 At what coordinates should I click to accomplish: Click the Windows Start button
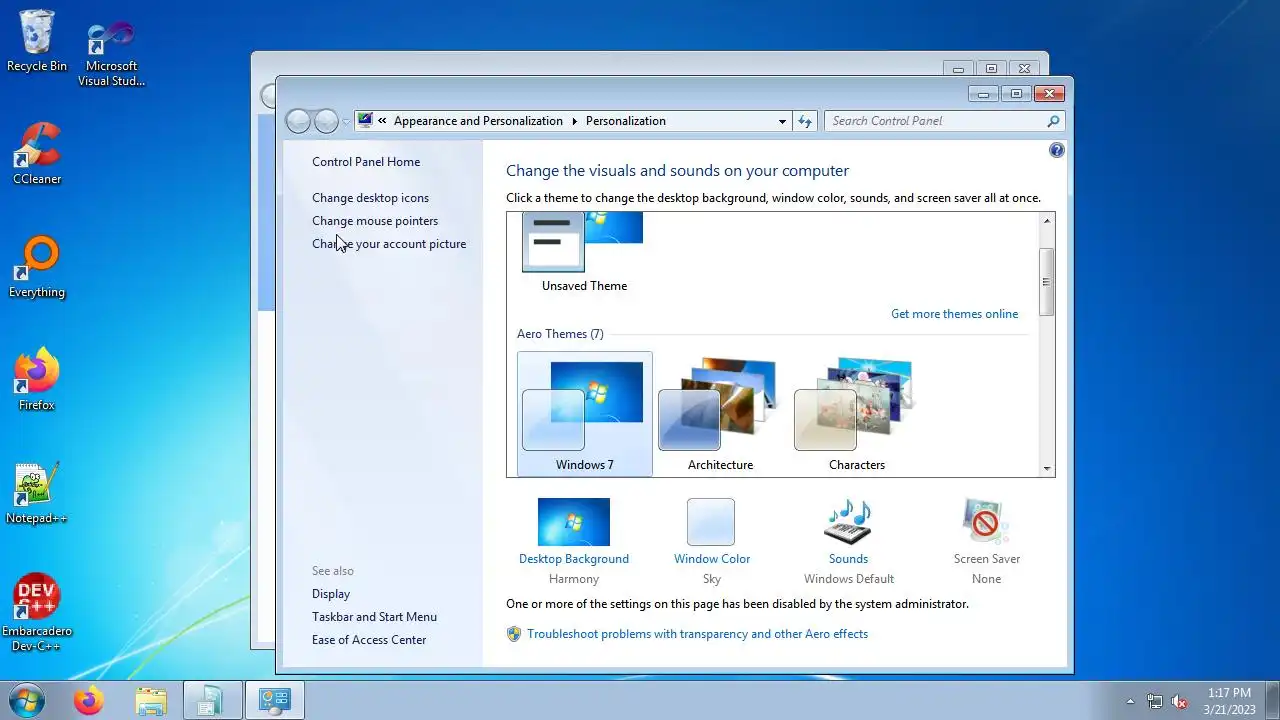[x=27, y=700]
